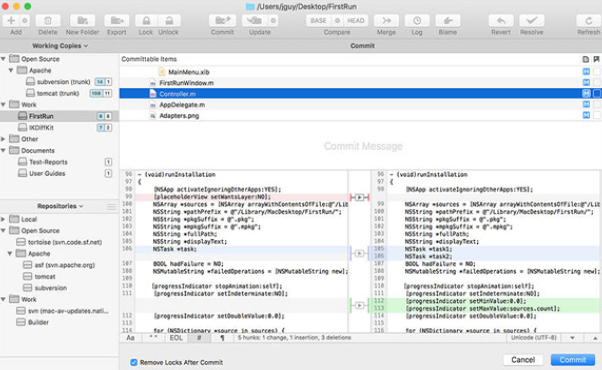The image size is (602, 370).
Task: Apply the blue change hunk arrow
Action: coord(359,253)
